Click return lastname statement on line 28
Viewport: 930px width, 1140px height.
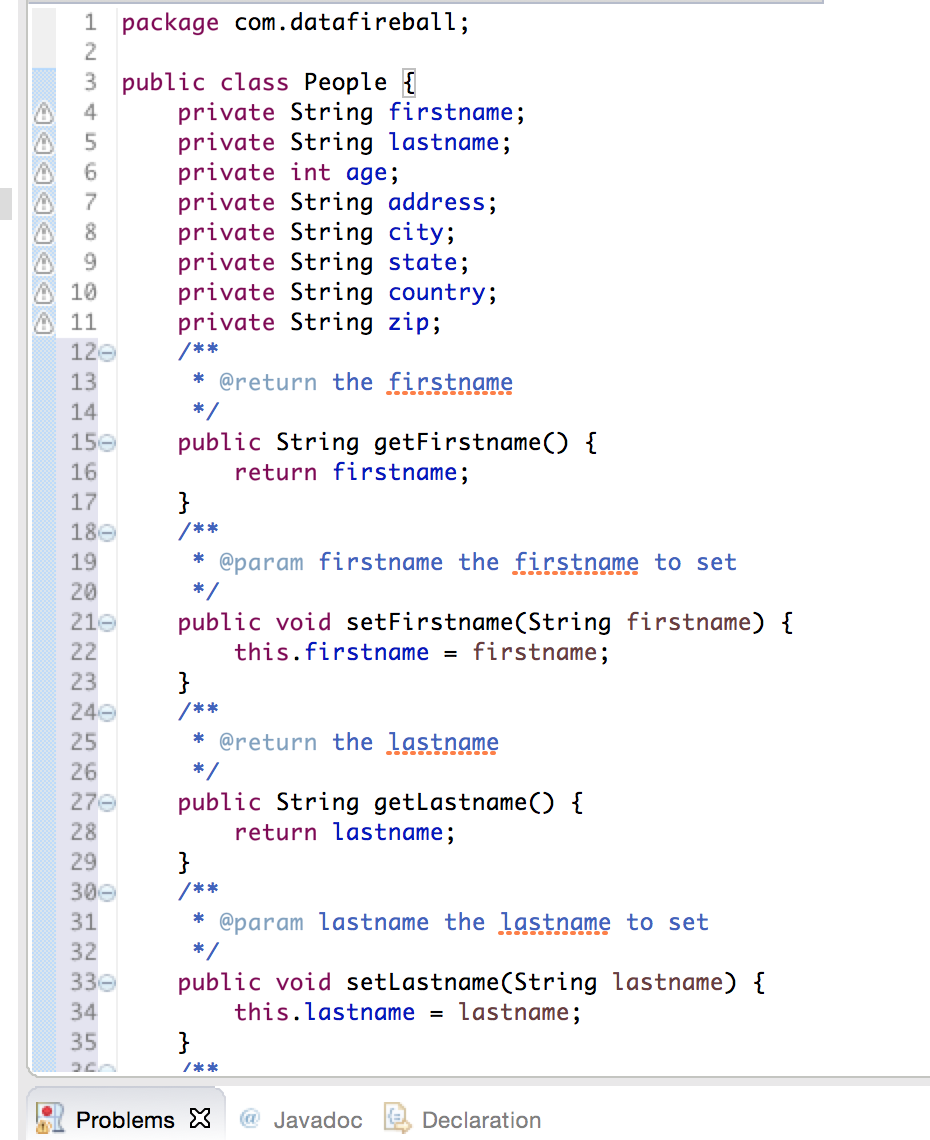(x=345, y=832)
